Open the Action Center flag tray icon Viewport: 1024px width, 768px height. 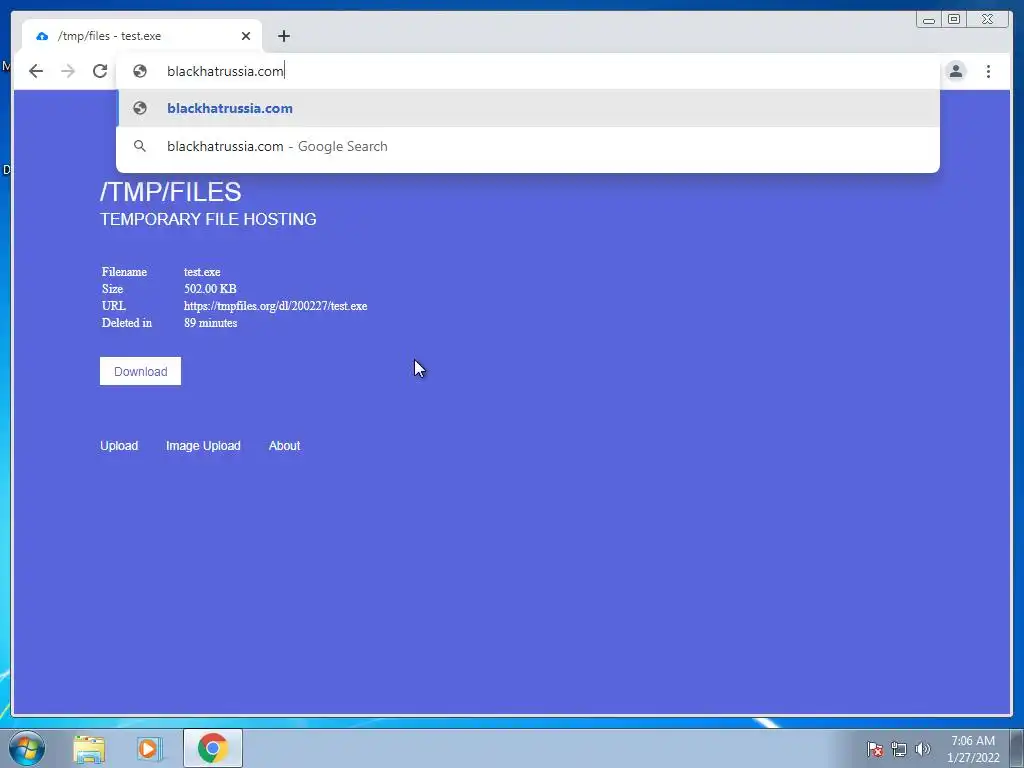875,749
